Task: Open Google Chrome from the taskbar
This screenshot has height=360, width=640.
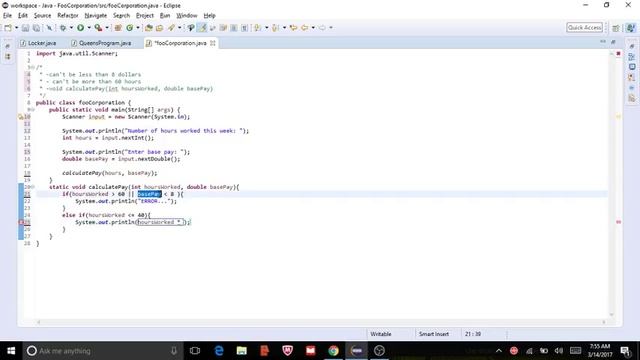Action: click(x=333, y=351)
